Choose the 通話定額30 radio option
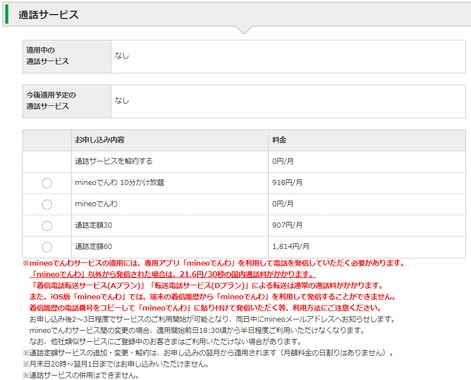This screenshot has height=380, width=471. 47,226
